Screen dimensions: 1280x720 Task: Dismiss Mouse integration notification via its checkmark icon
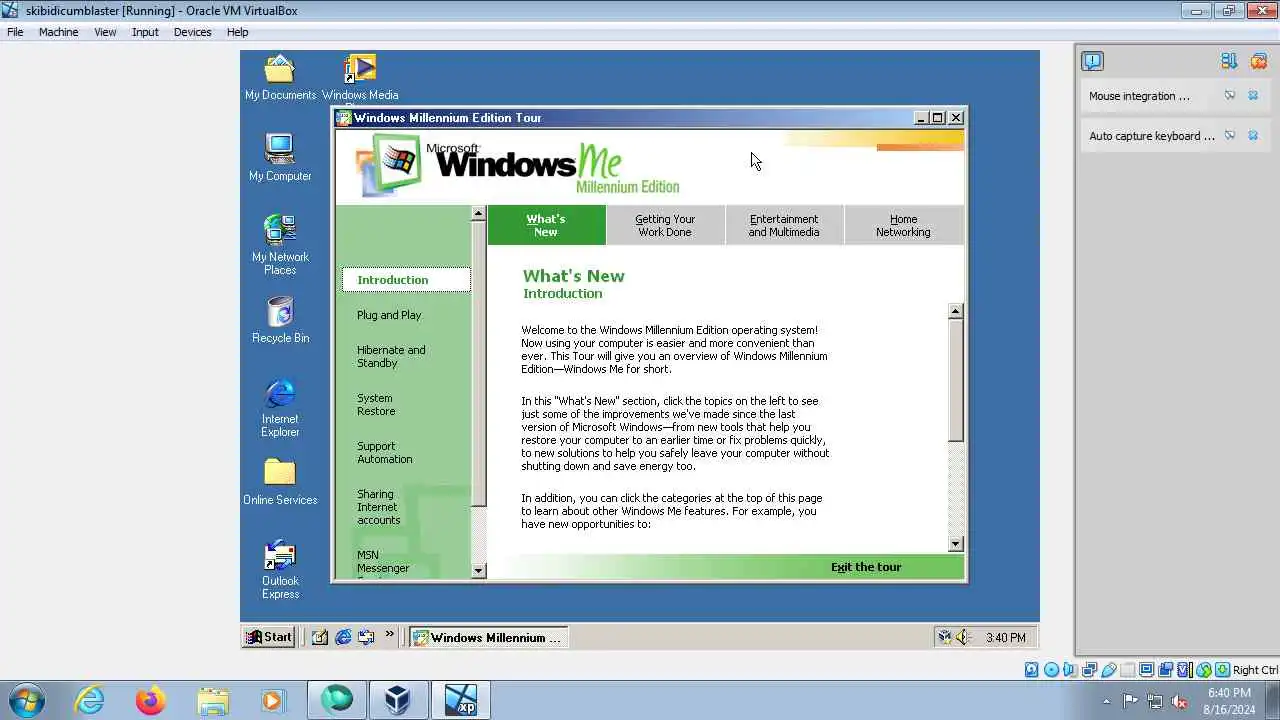(x=1230, y=96)
